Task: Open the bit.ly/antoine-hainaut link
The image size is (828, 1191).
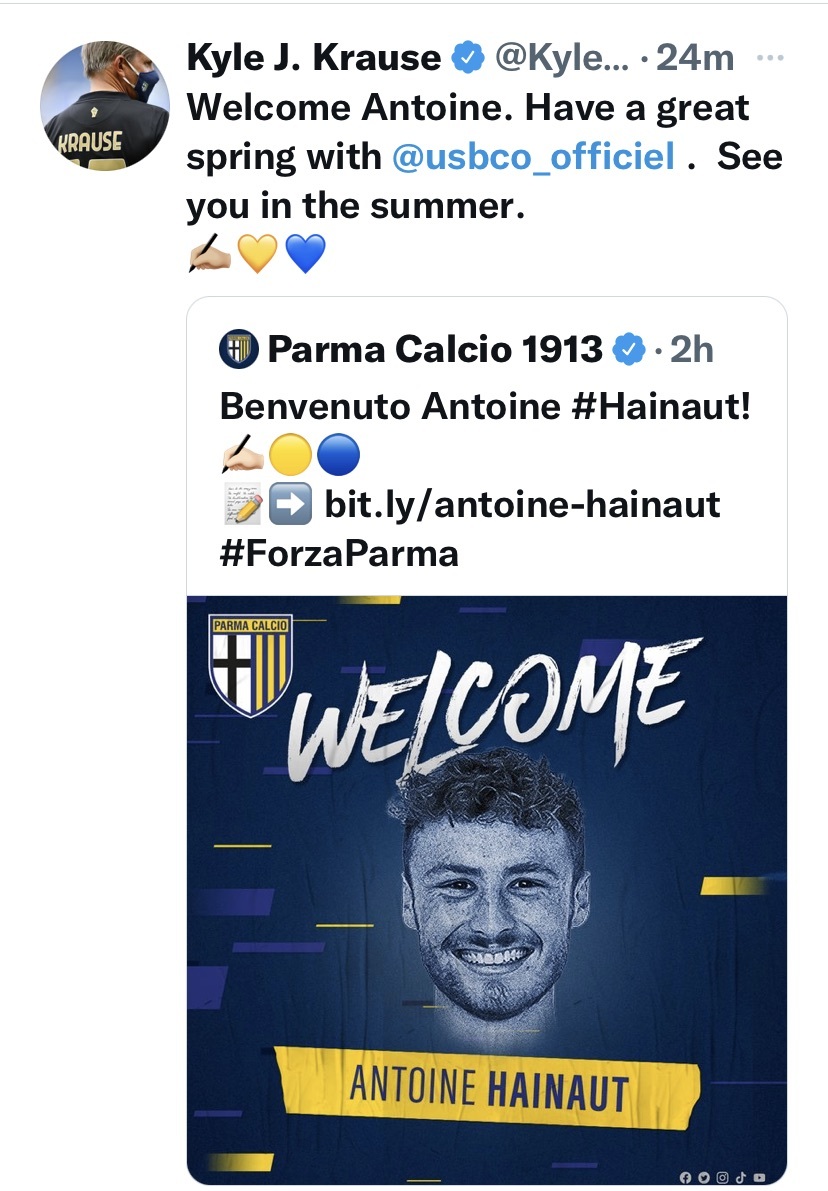Action: (x=522, y=504)
